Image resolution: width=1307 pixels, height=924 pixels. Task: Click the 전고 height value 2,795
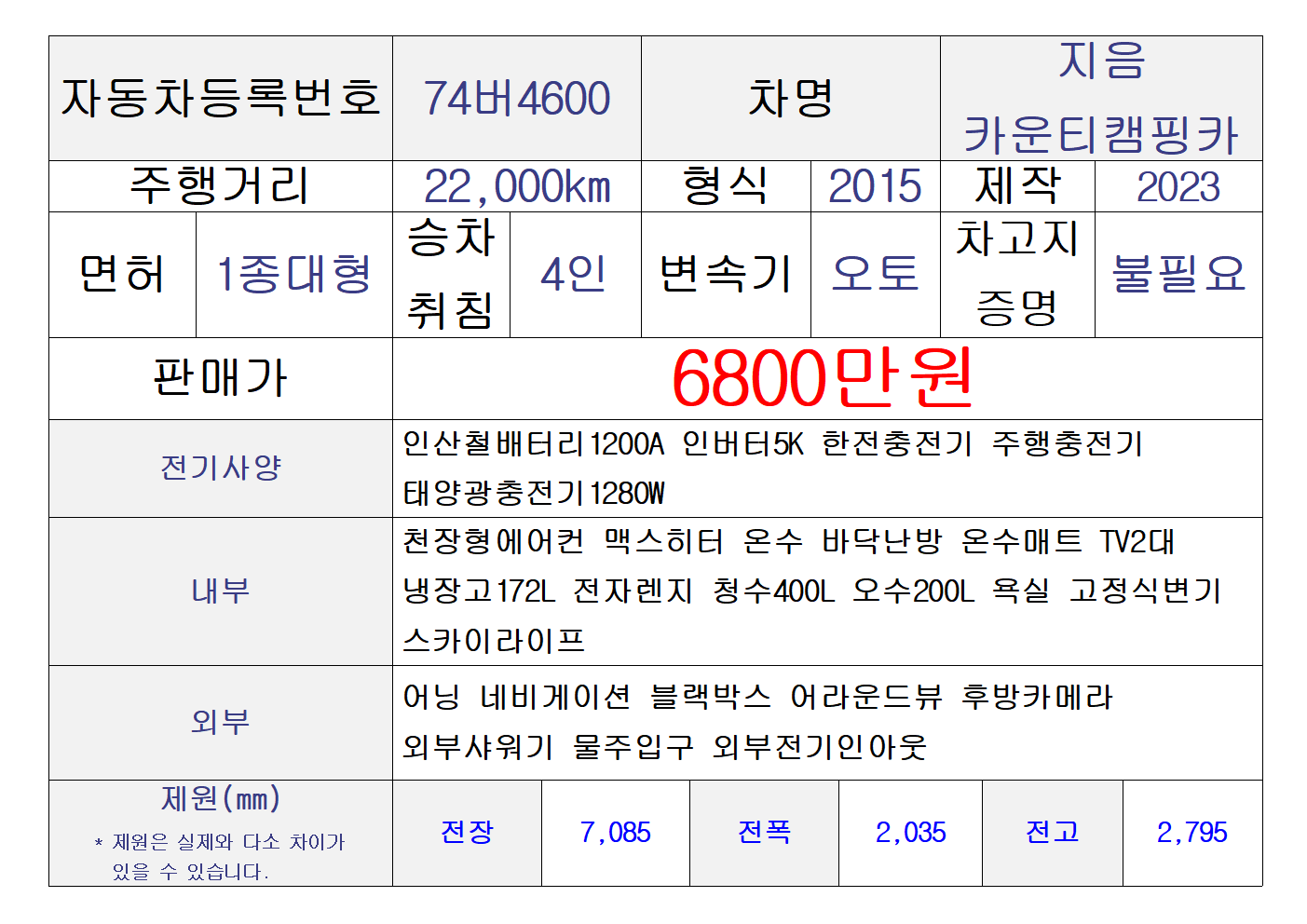pyautogui.click(x=1191, y=832)
